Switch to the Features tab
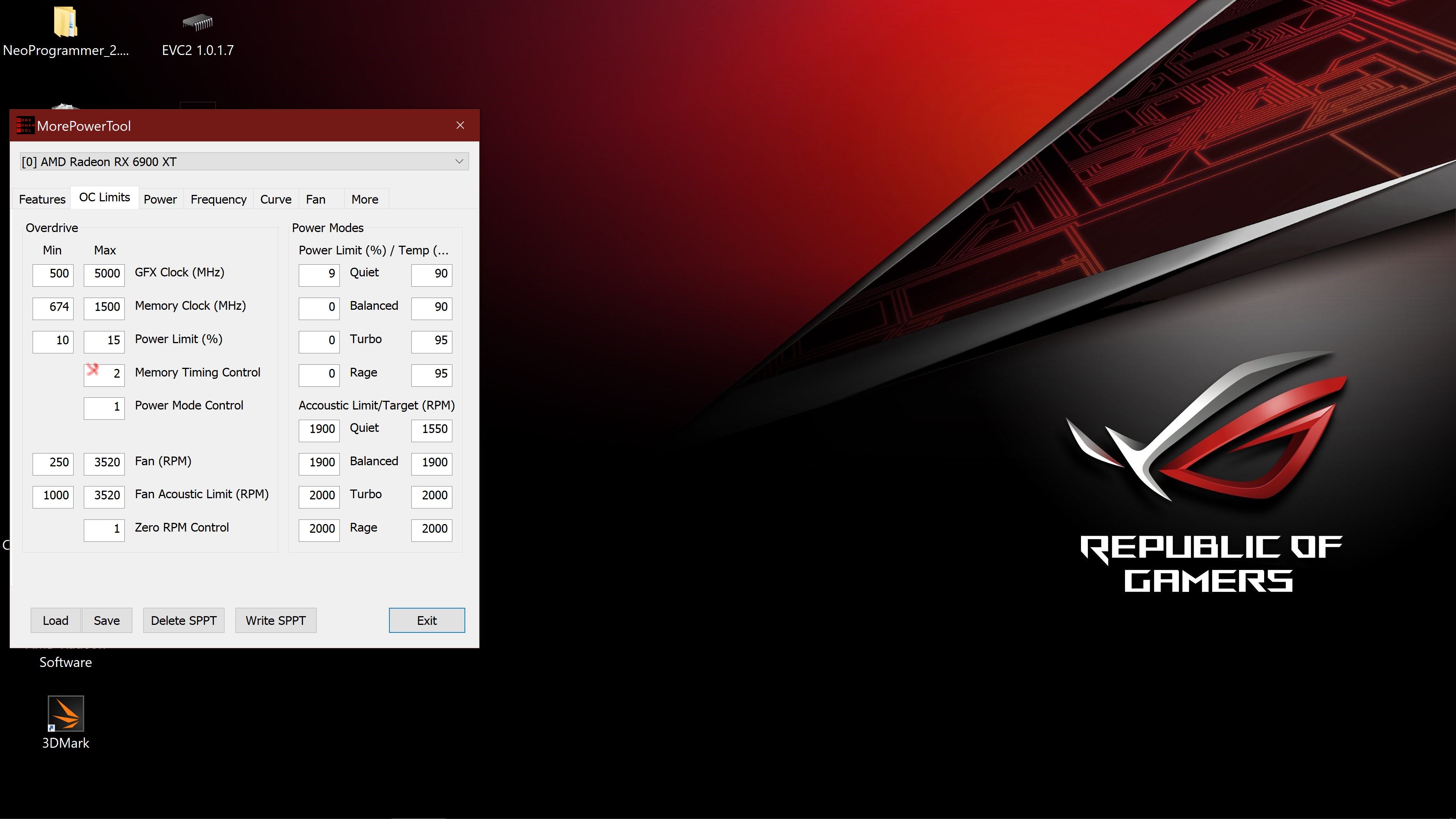Image resolution: width=1456 pixels, height=819 pixels. (x=42, y=199)
